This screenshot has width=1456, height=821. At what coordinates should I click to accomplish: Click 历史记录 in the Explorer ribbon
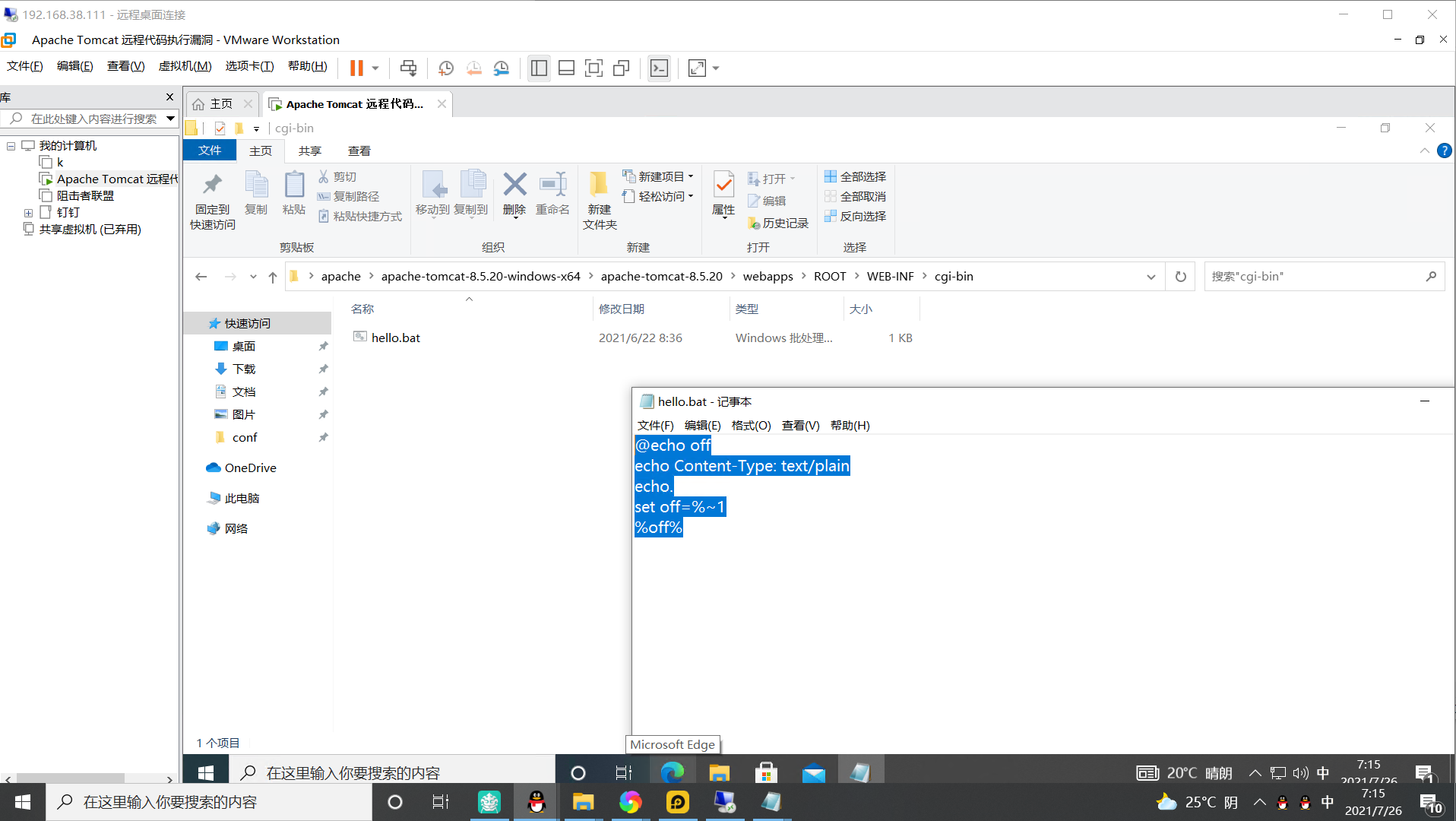point(777,223)
